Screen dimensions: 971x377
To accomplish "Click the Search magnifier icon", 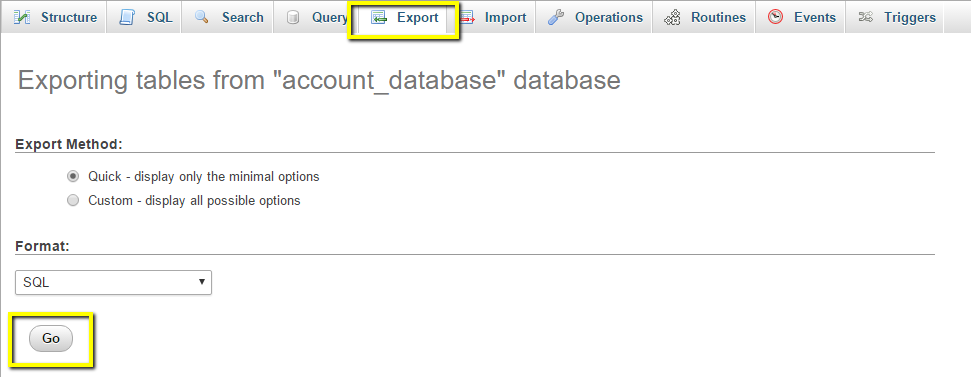I will tap(201, 17).
